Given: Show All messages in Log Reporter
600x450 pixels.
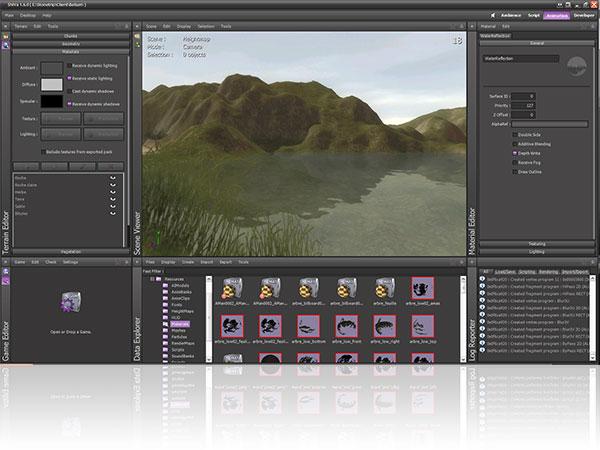Looking at the screenshot, I should 486,272.
